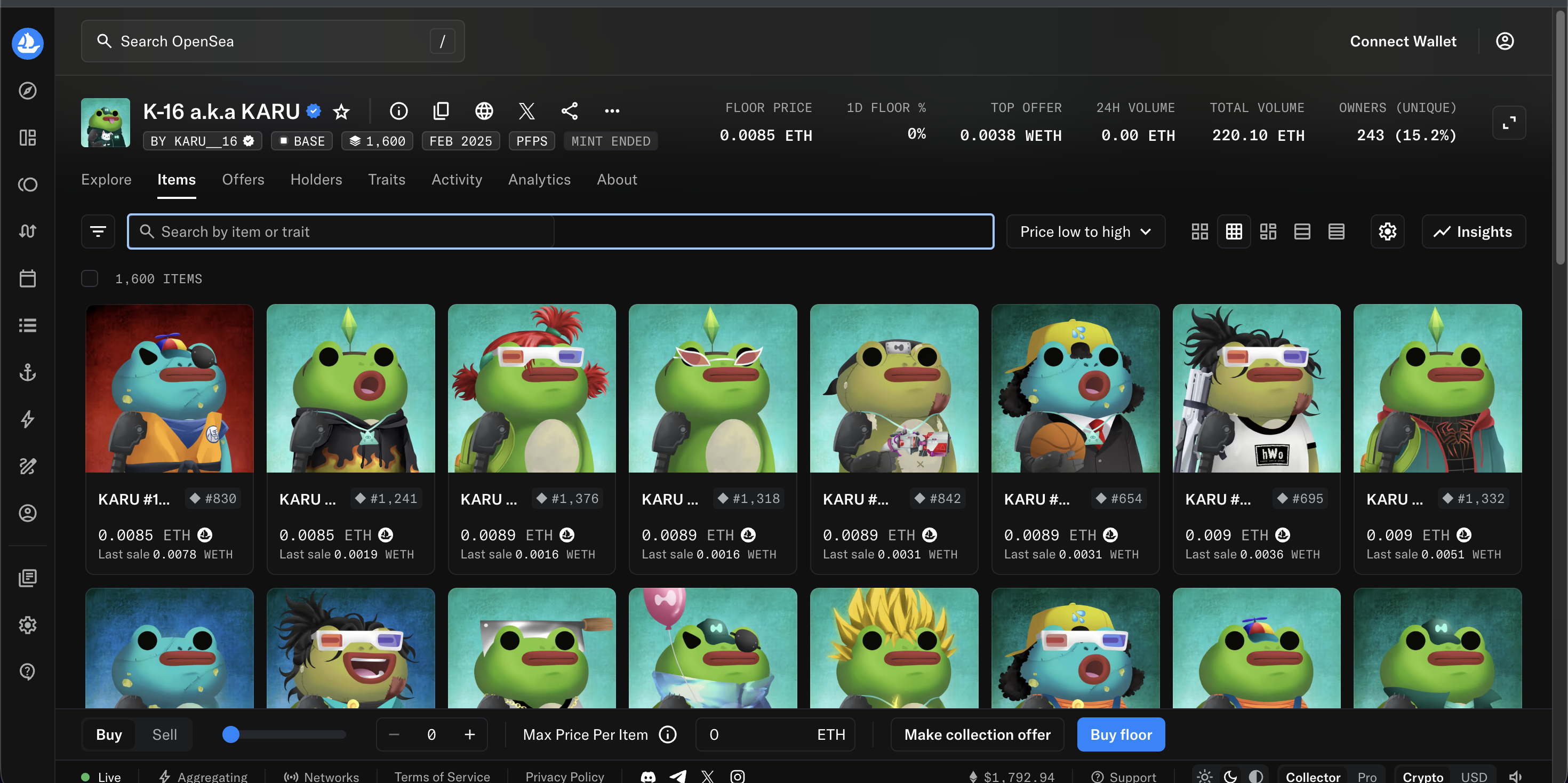The height and width of the screenshot is (783, 1568).
Task: Open item display settings gear
Action: [1387, 231]
